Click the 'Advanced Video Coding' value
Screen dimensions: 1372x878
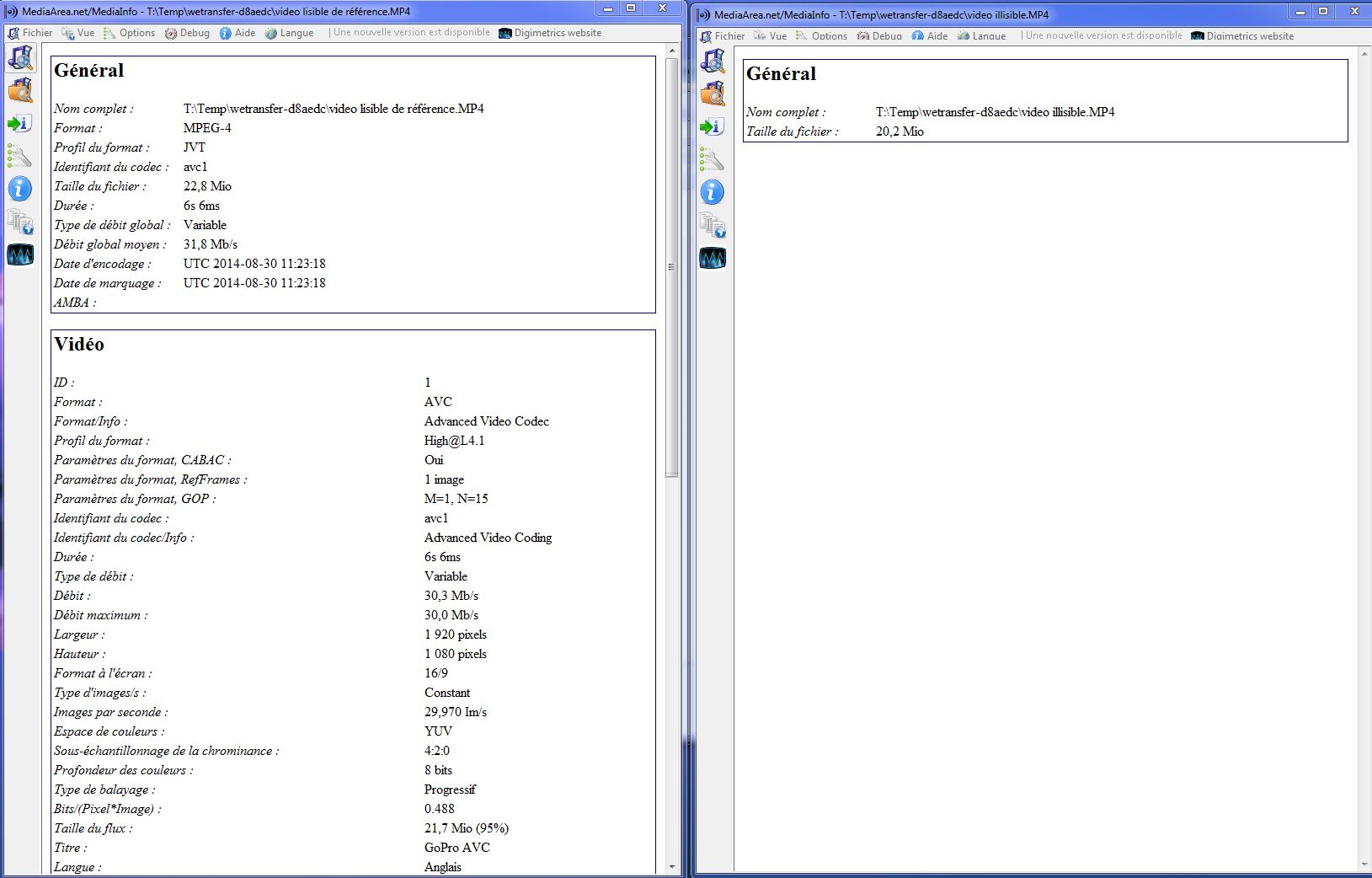click(488, 538)
